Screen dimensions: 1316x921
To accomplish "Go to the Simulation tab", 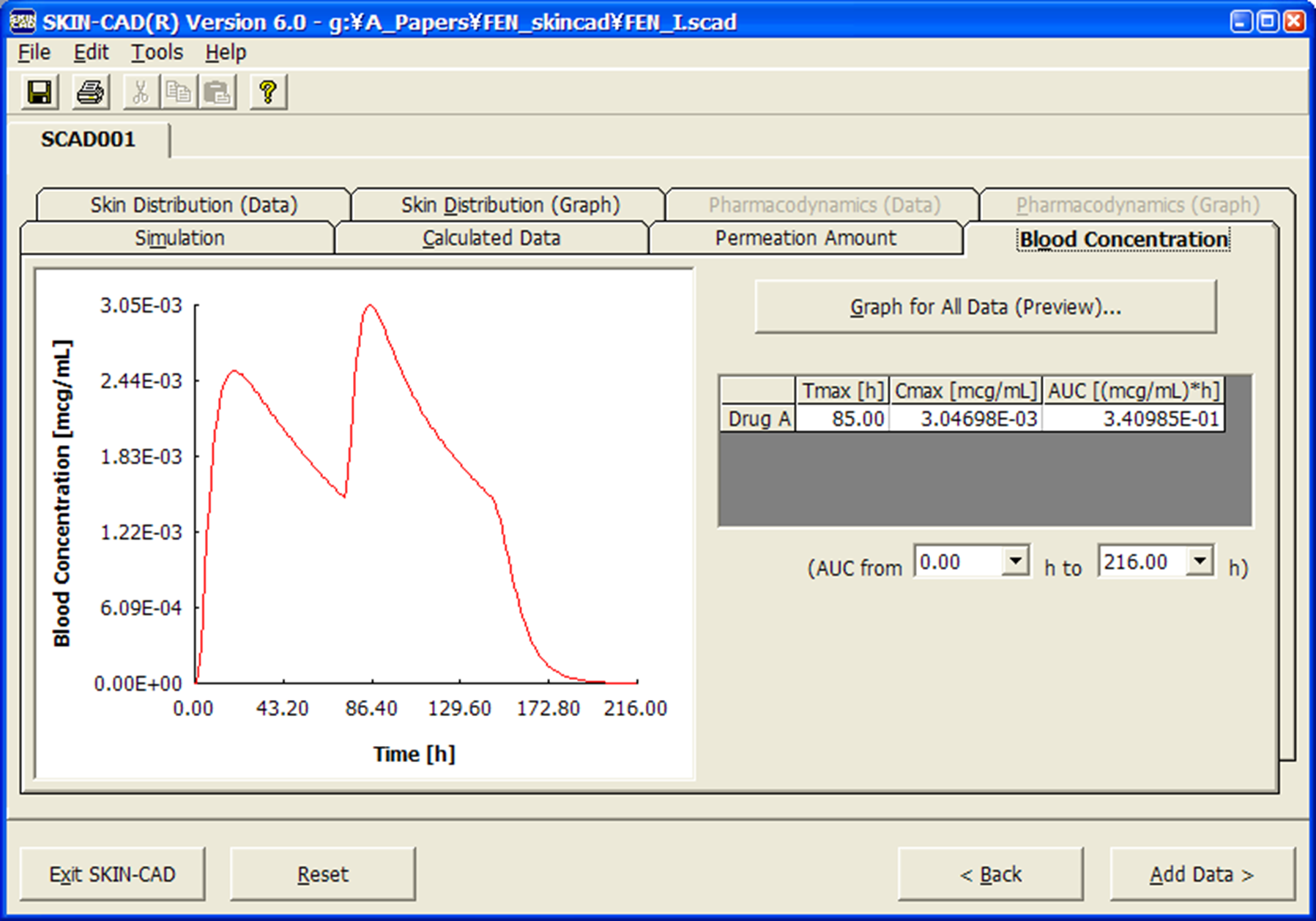I will (x=179, y=239).
